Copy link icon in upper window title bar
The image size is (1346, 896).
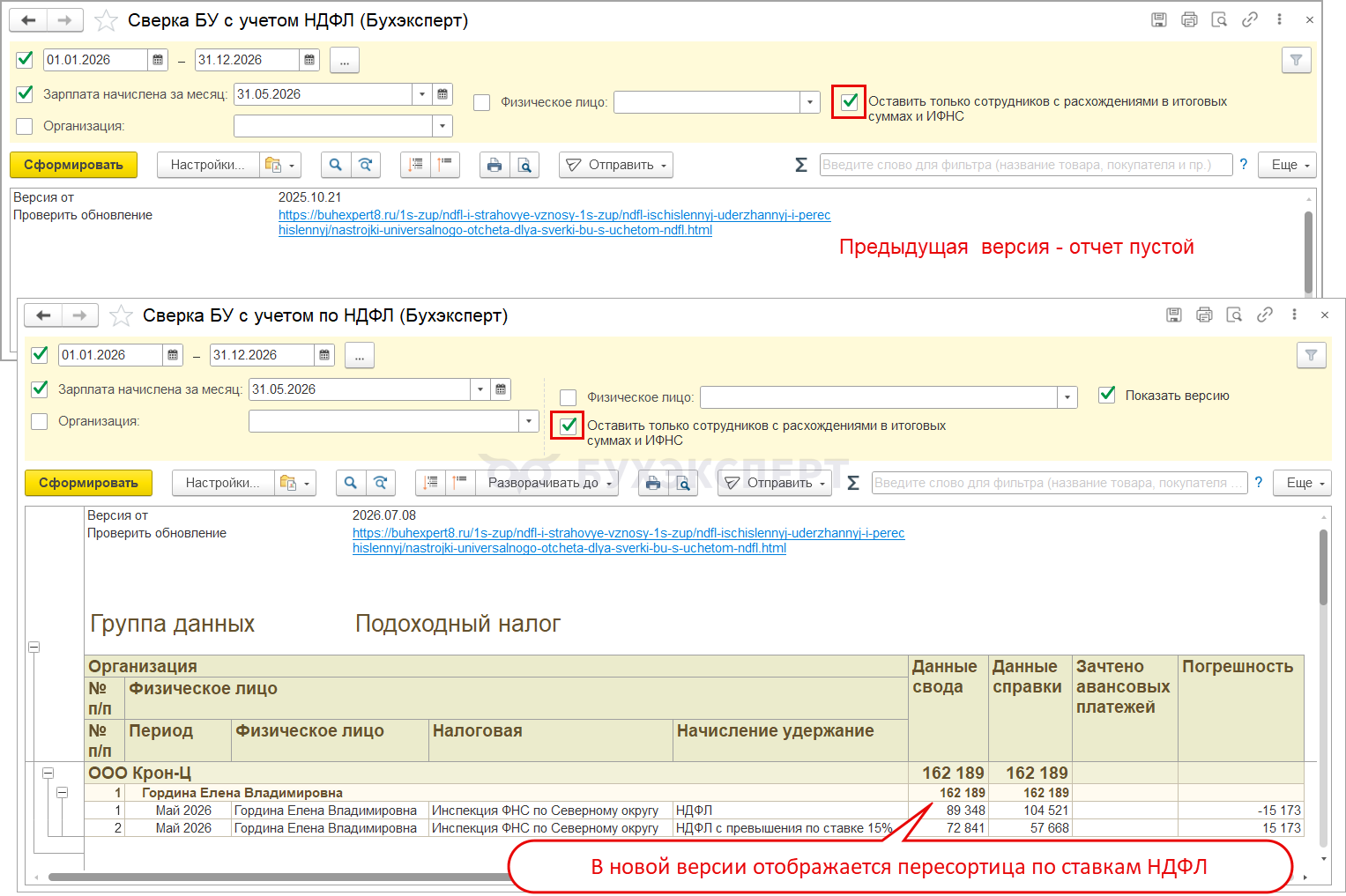pyautogui.click(x=1250, y=19)
